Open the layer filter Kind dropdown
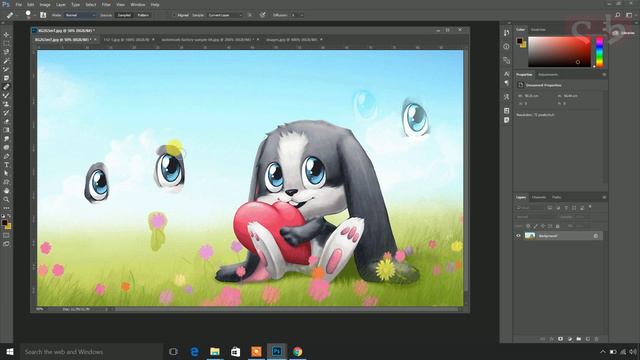 click(x=531, y=208)
